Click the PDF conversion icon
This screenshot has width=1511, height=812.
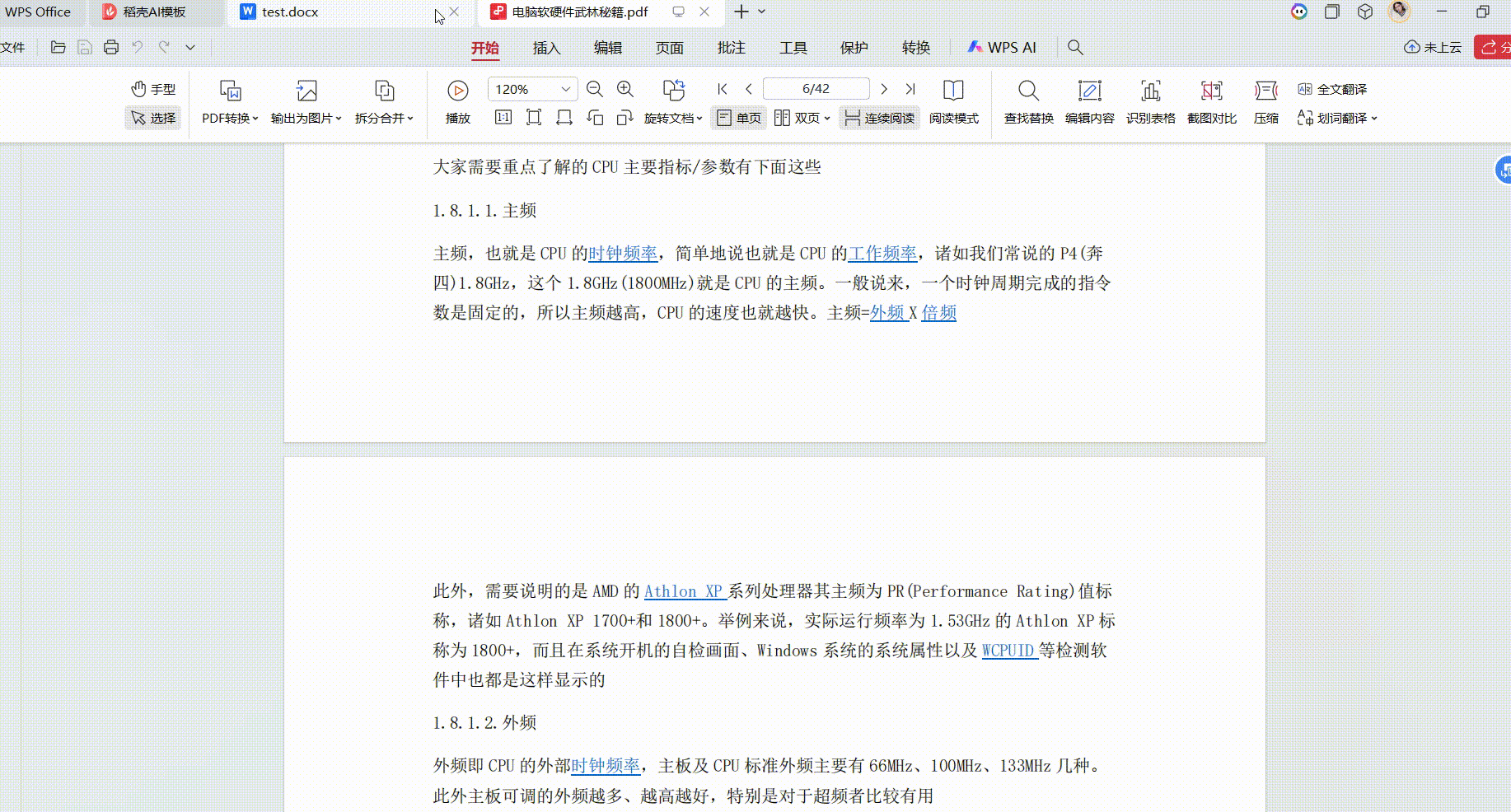coord(230,90)
